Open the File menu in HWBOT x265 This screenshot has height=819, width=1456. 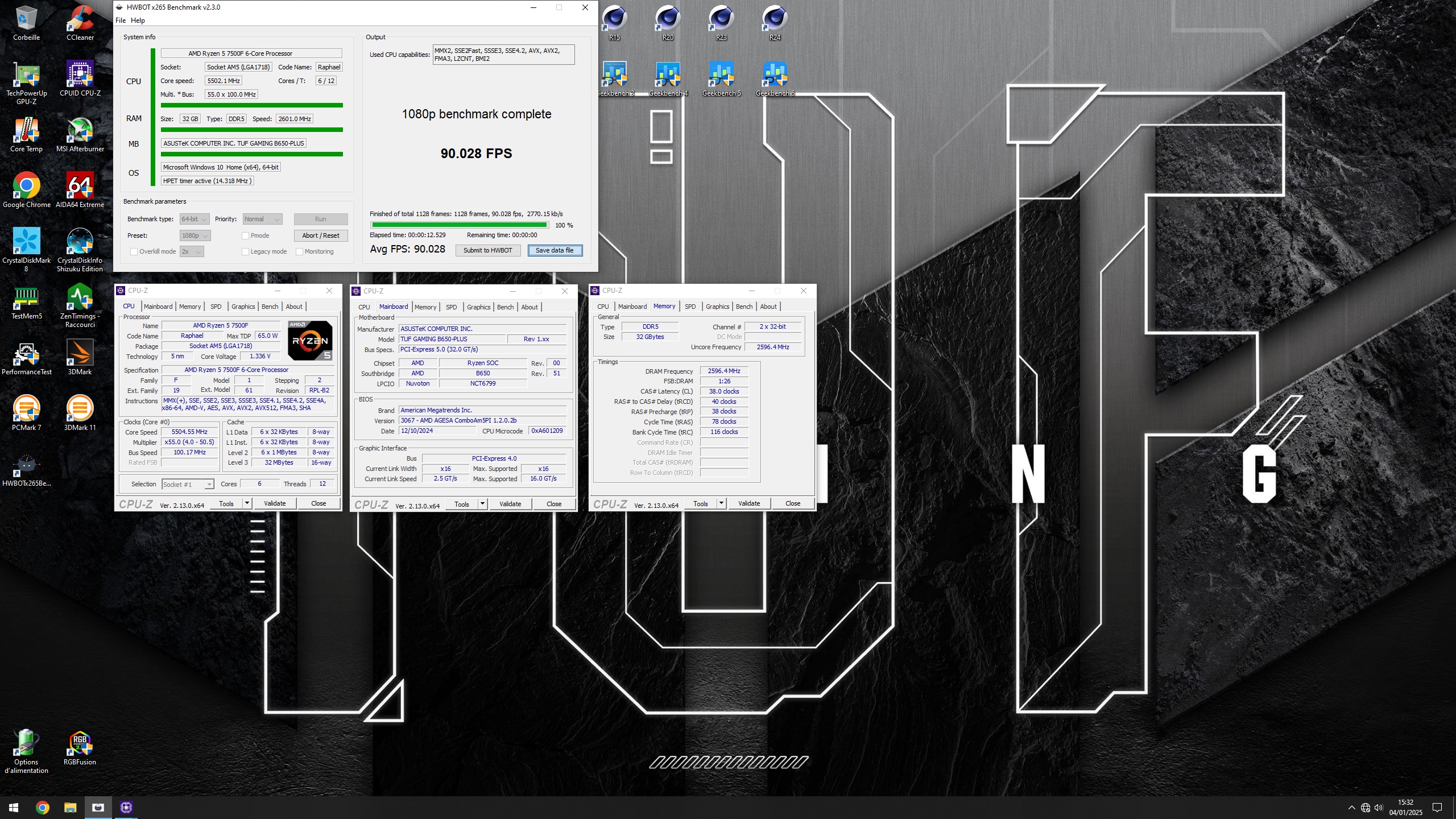[121, 20]
